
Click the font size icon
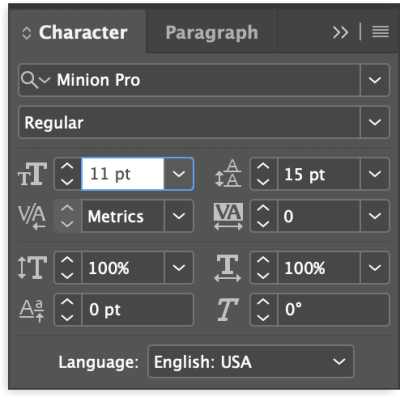click(x=32, y=174)
